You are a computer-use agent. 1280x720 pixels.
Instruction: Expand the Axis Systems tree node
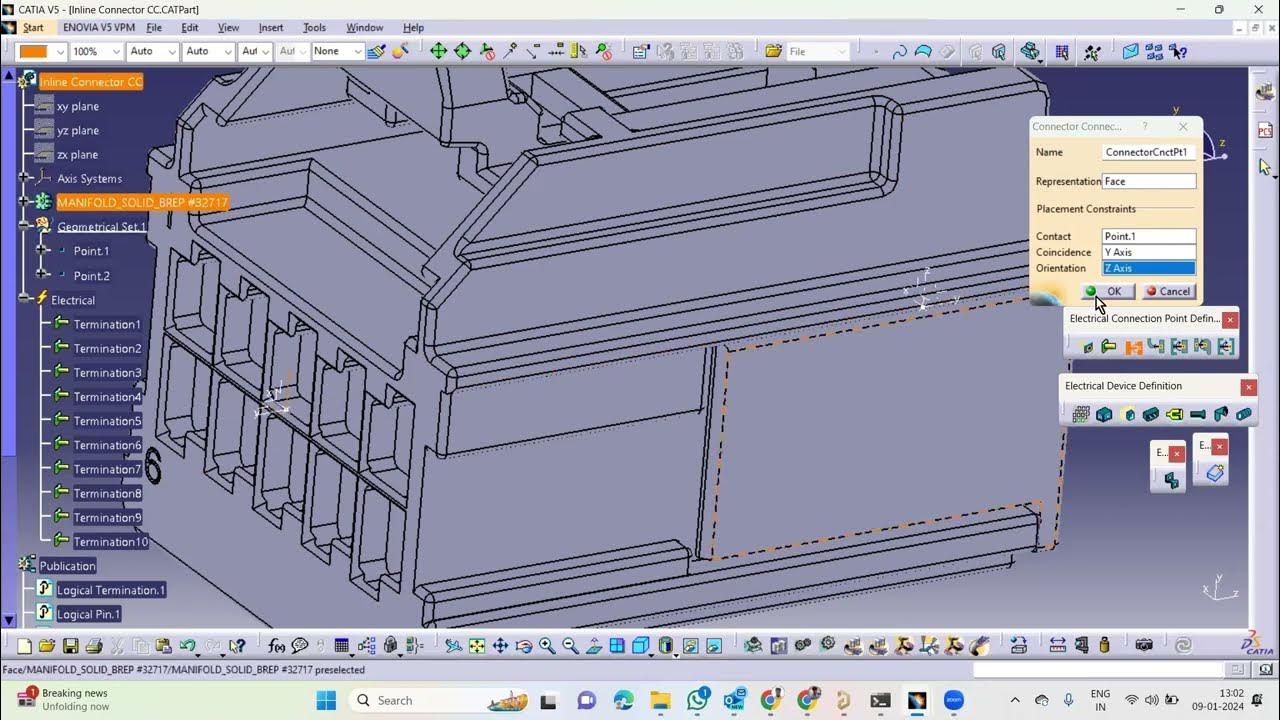point(25,178)
